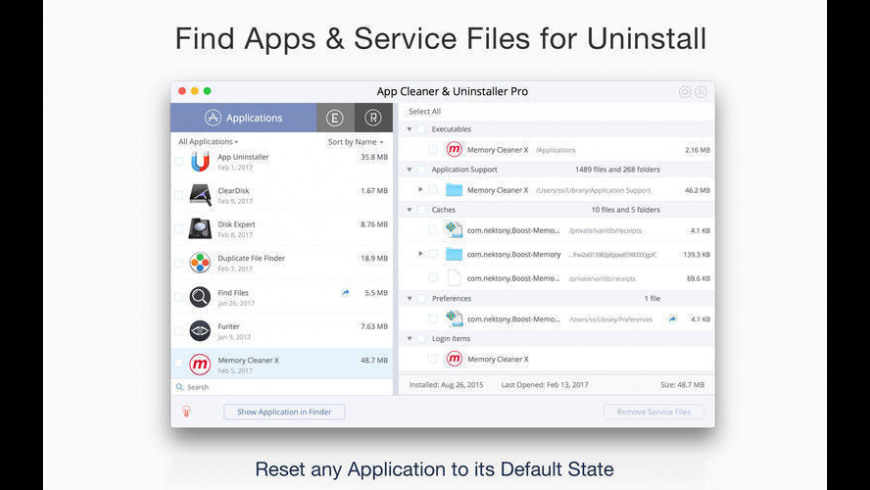The image size is (870, 490).
Task: Click the Duplicate File Finder icon
Action: [200, 263]
